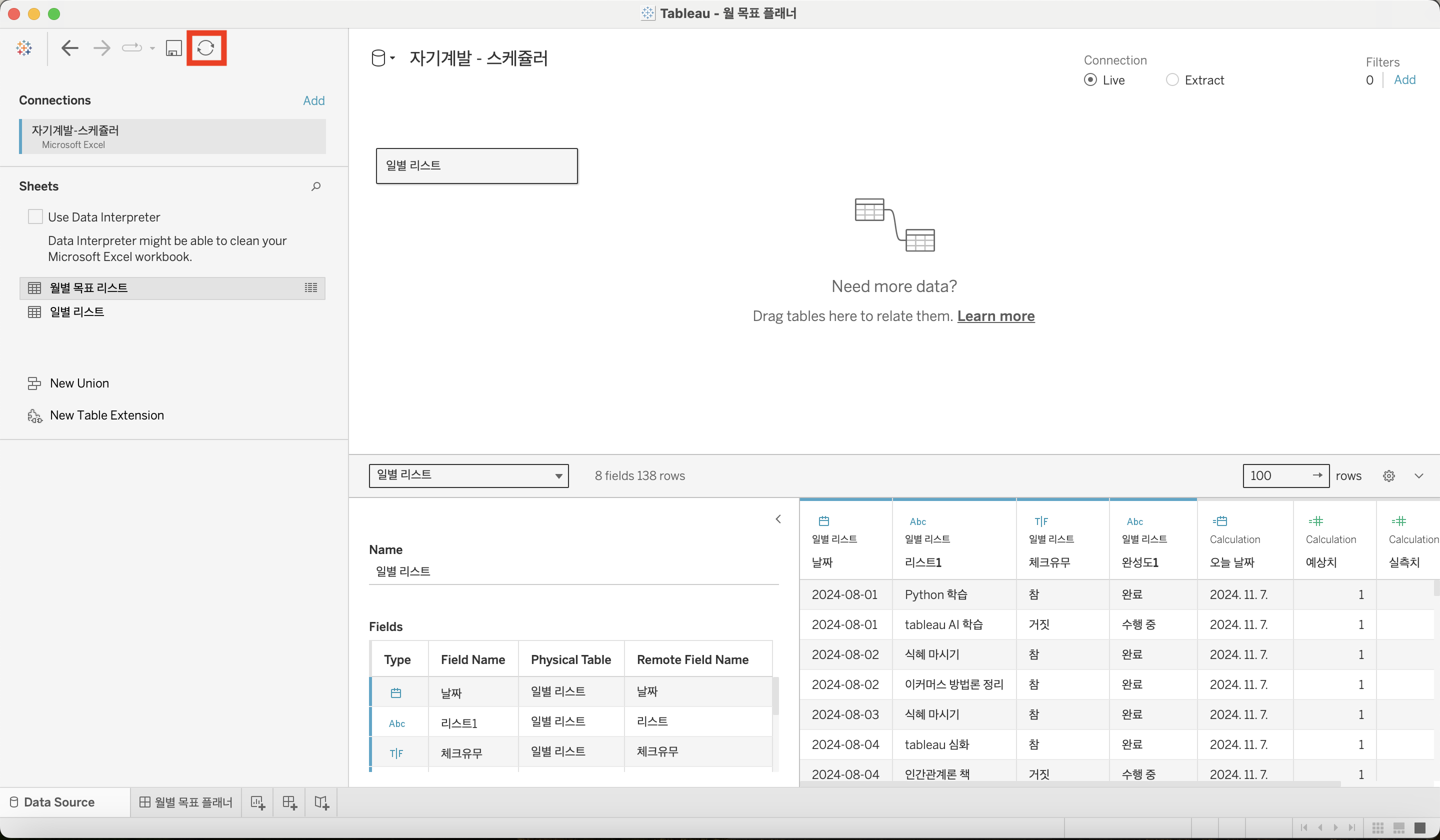The width and height of the screenshot is (1440, 840).
Task: Go back with the left arrow
Action: 69,48
